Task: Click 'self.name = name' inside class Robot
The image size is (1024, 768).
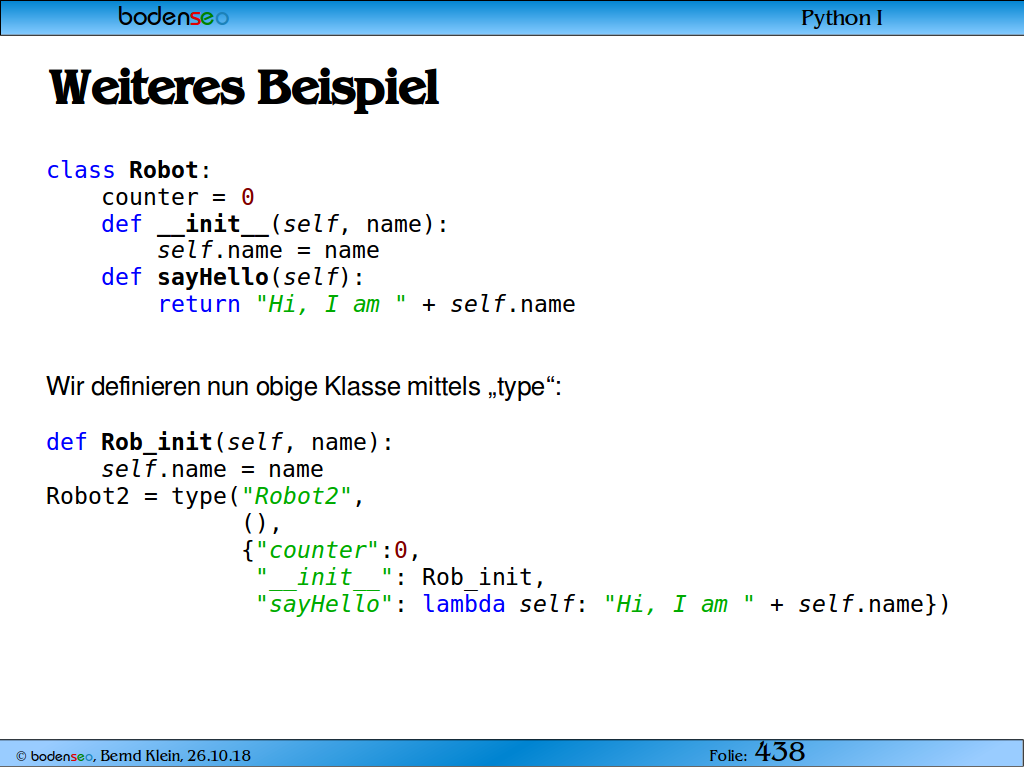Action: (268, 250)
